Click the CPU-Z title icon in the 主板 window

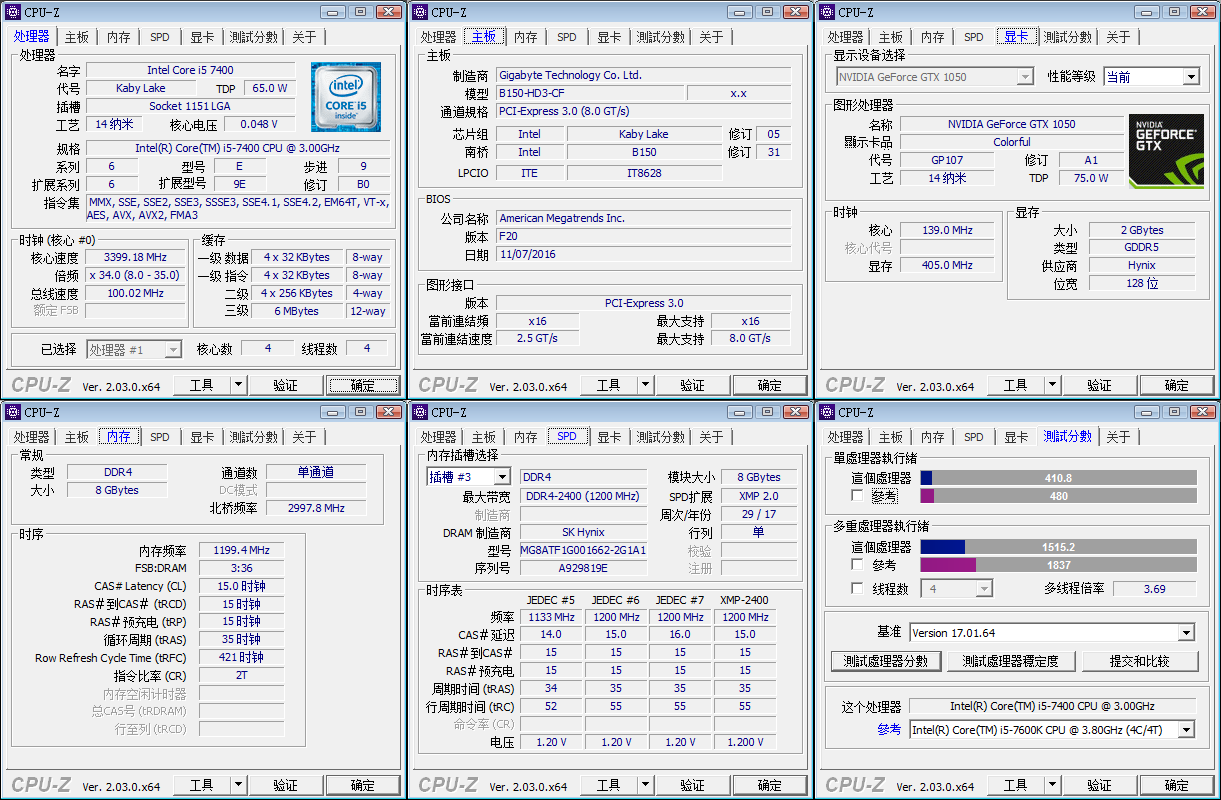click(x=420, y=12)
